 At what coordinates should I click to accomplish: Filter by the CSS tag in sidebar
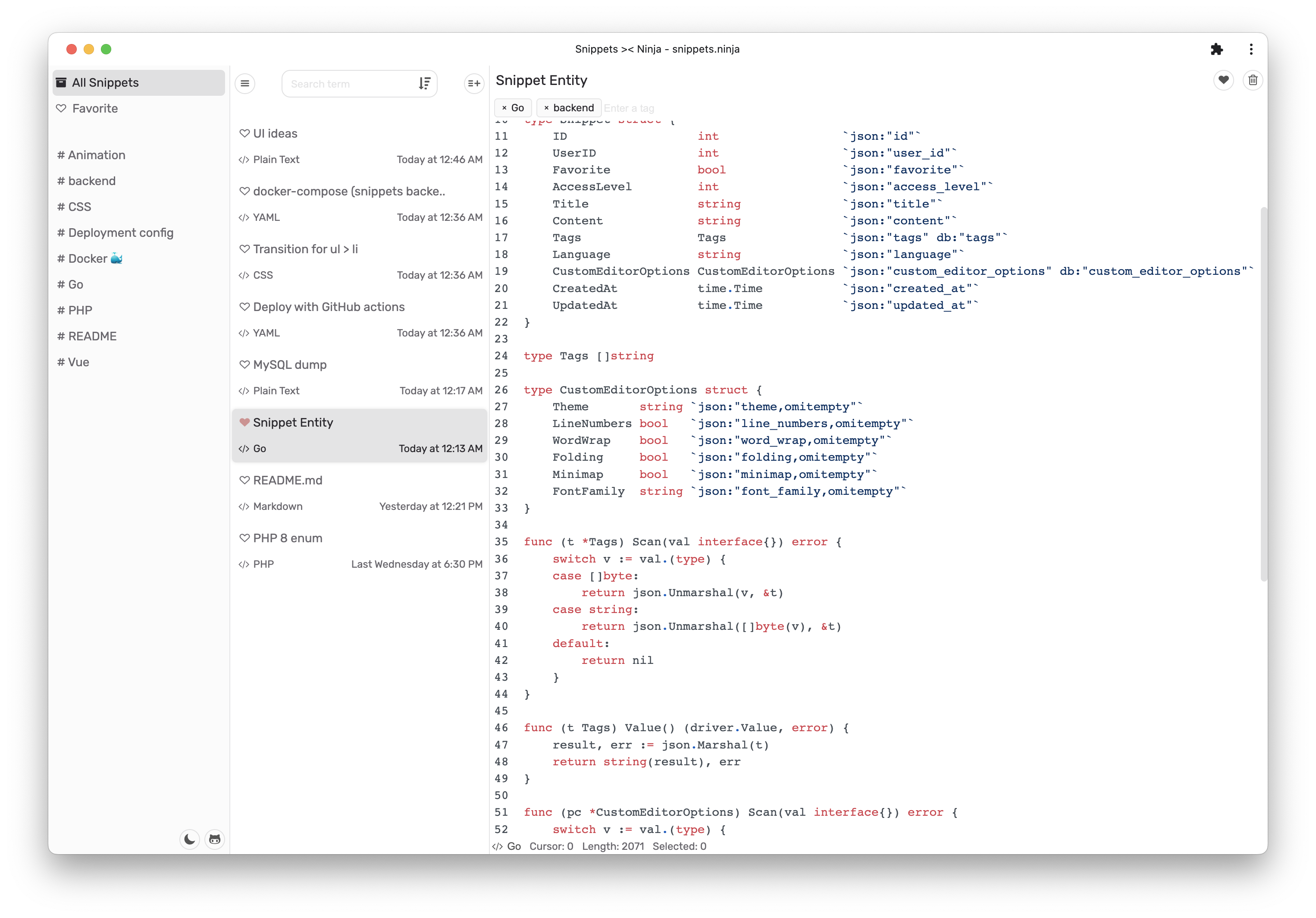pos(74,207)
